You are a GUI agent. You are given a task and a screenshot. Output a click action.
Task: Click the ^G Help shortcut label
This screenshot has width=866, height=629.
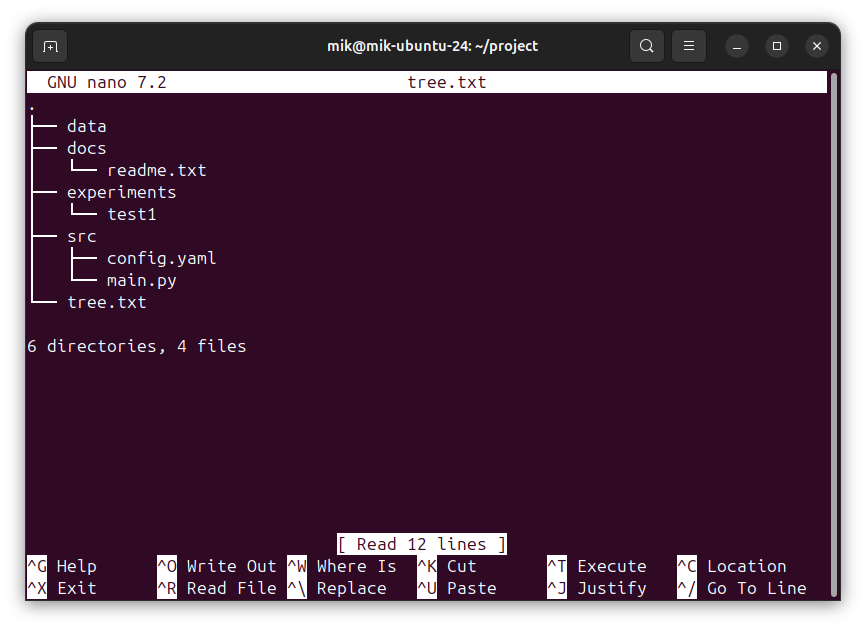pyautogui.click(x=62, y=566)
